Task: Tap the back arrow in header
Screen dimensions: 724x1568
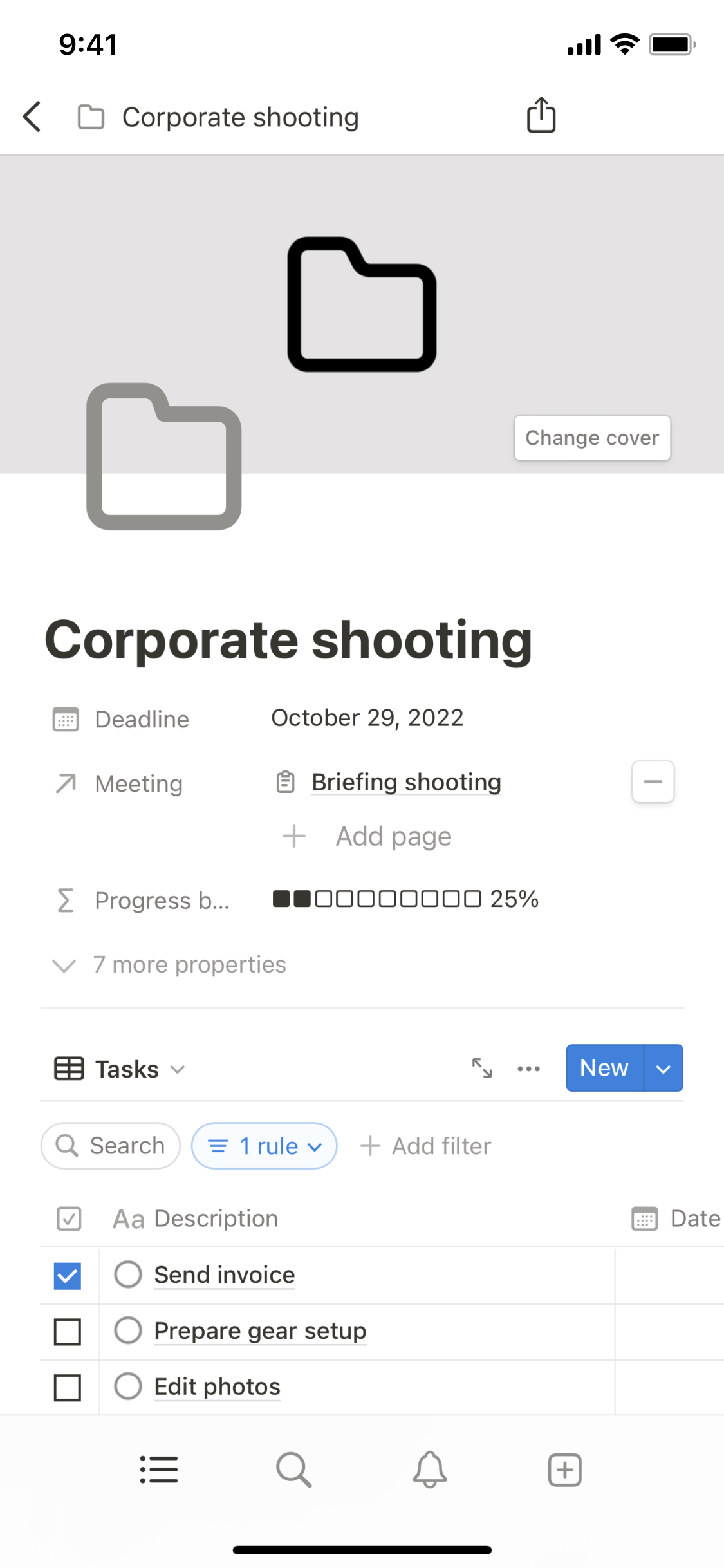Action: click(x=32, y=117)
